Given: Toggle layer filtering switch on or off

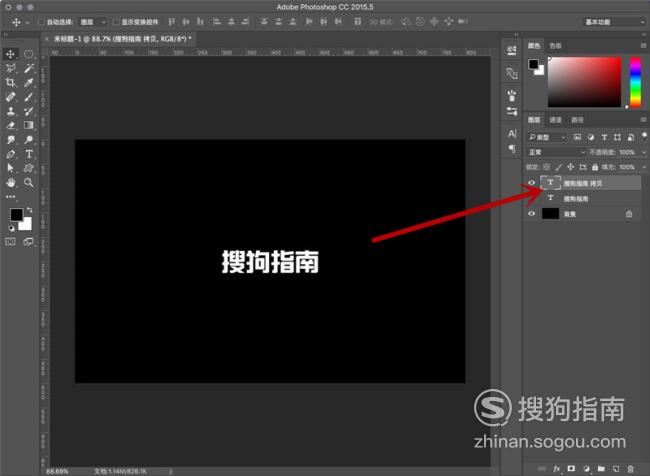Looking at the screenshot, I should tap(644, 136).
